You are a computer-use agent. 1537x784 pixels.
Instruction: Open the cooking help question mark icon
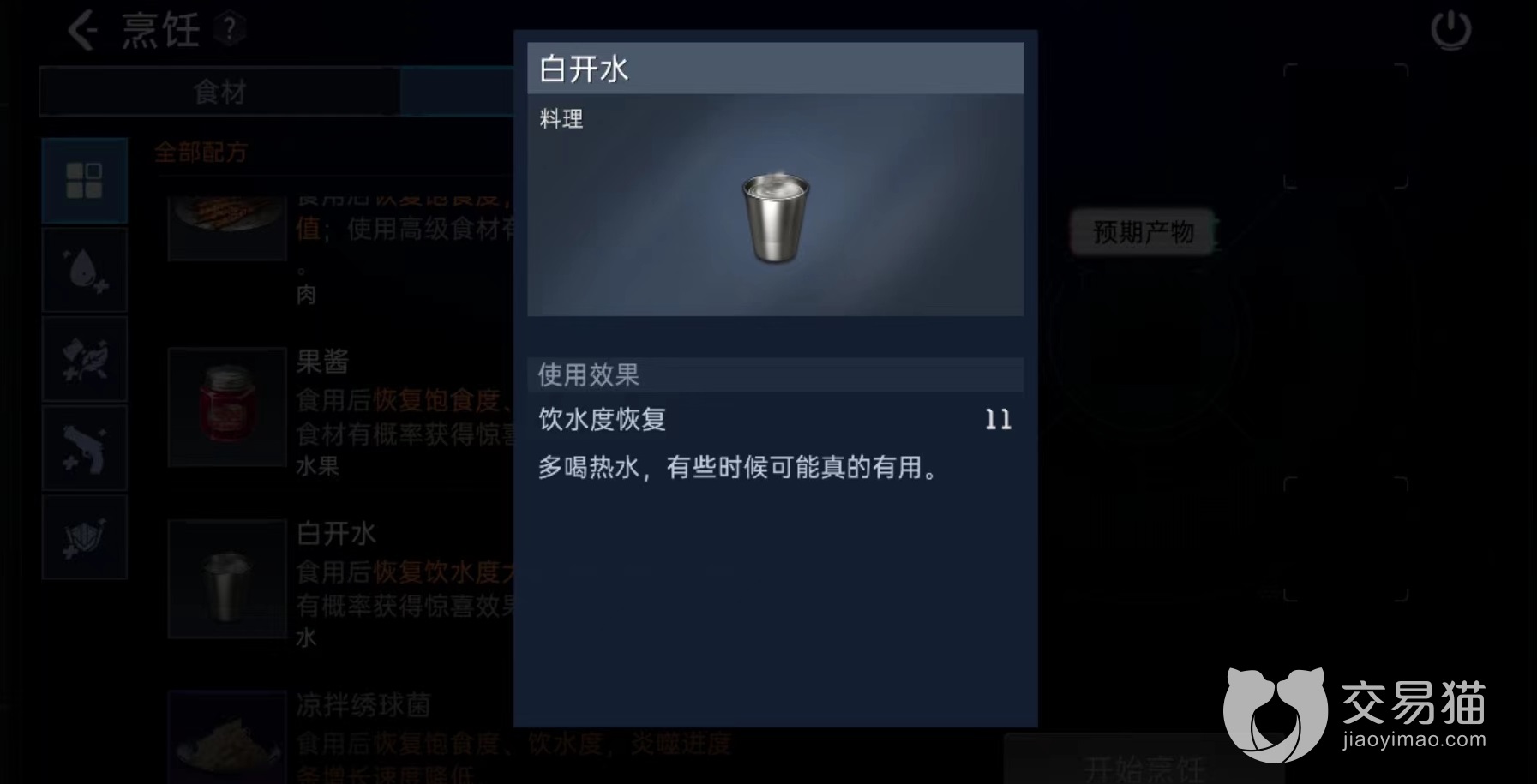[229, 29]
